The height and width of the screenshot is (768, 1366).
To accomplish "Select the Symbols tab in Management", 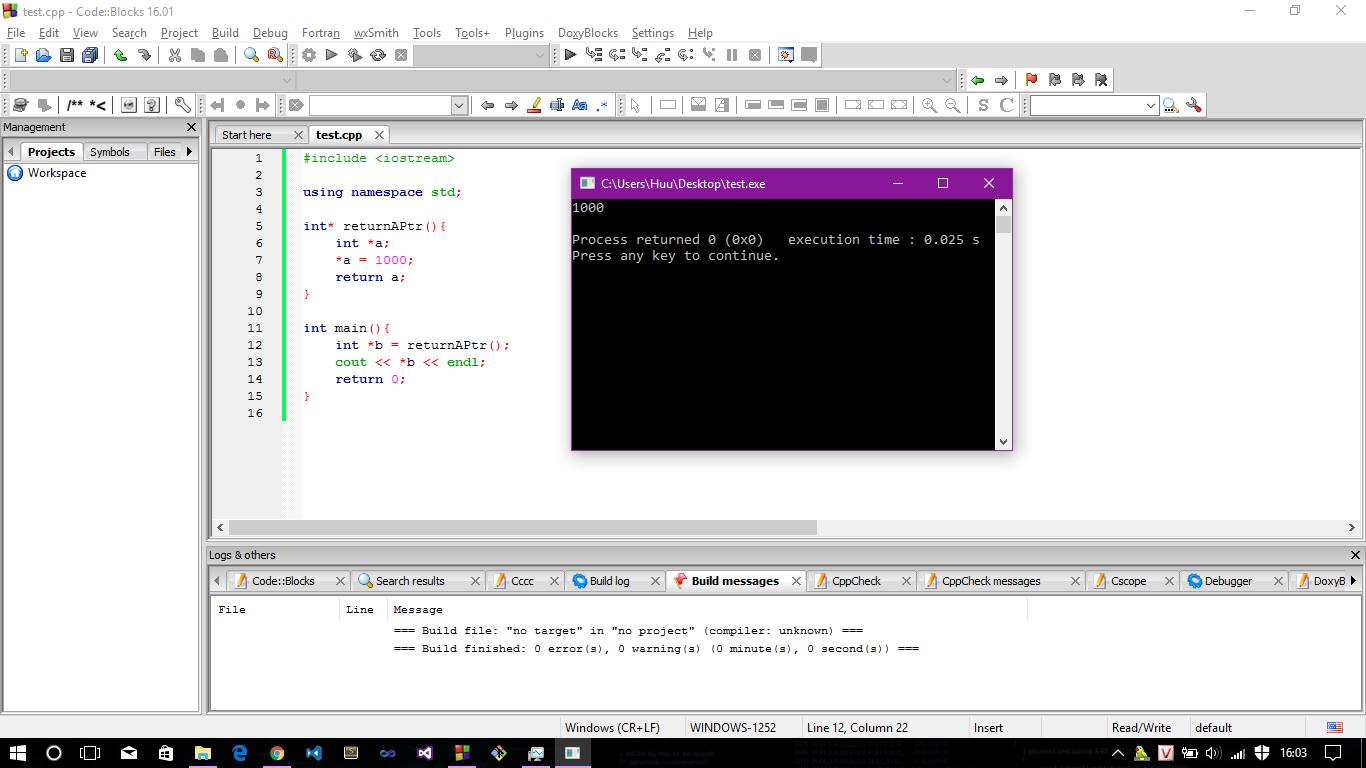I will pos(109,152).
